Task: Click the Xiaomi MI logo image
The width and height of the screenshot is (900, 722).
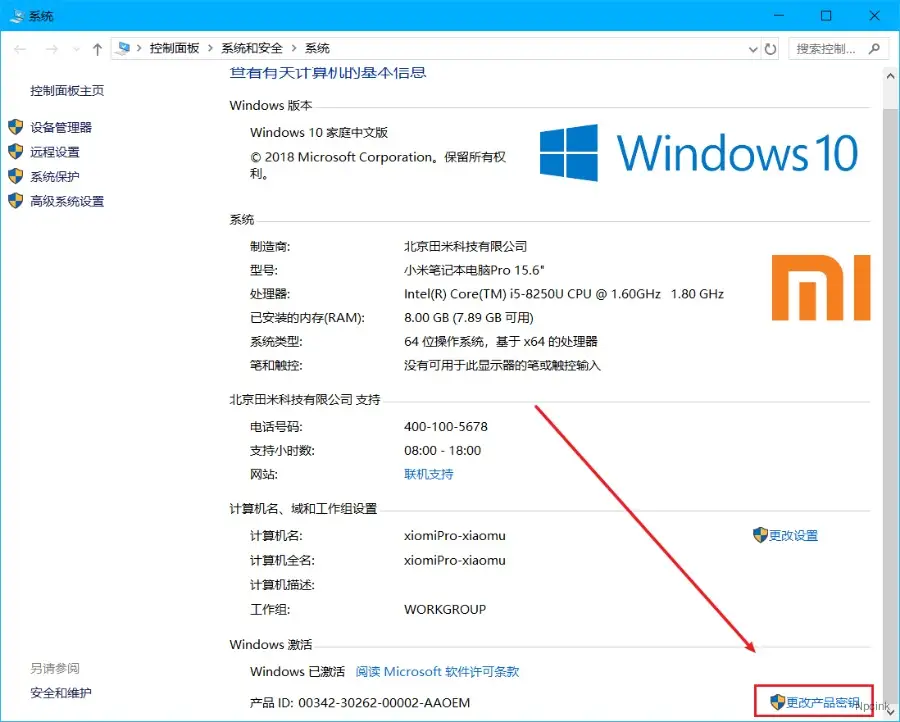Action: [x=821, y=288]
